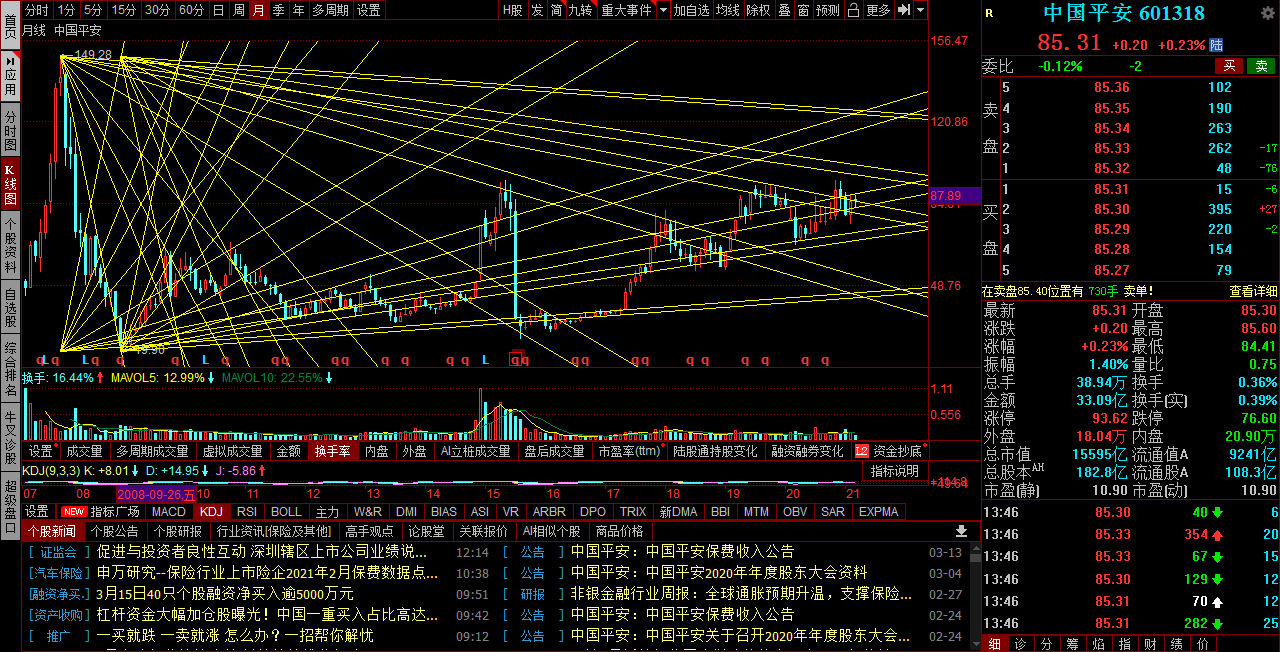Select the BOLL indicator tab
Screen dimensions: 1280x652
click(286, 511)
